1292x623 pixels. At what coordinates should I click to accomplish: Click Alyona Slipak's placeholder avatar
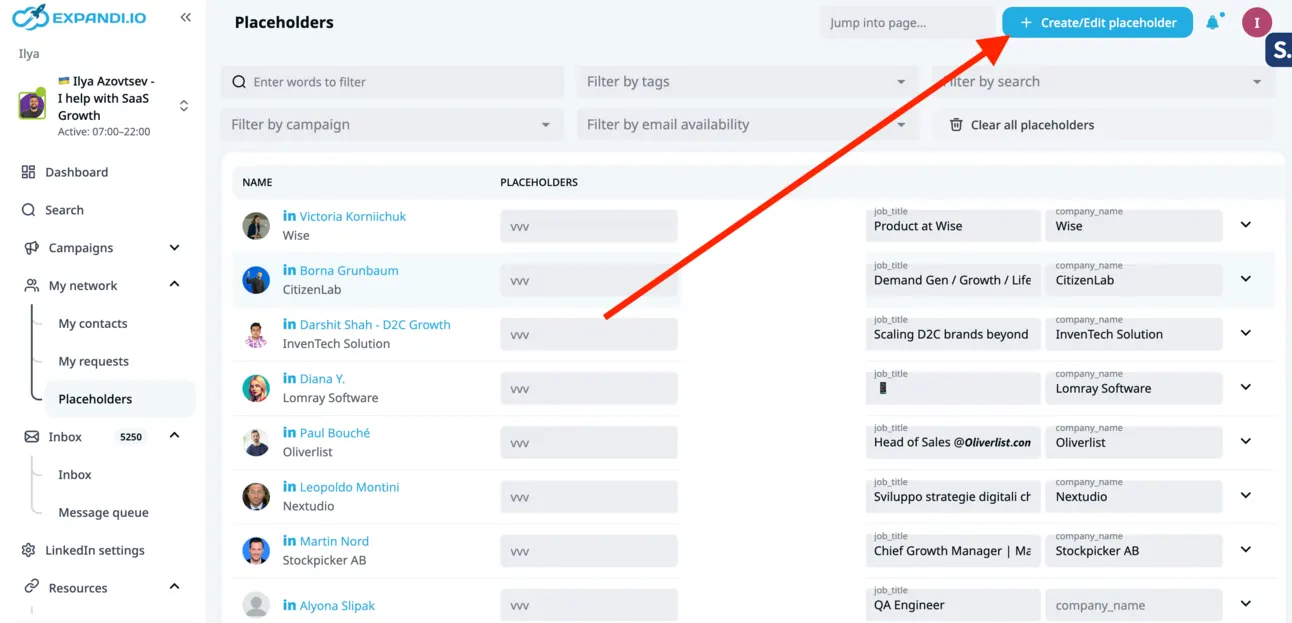point(256,605)
